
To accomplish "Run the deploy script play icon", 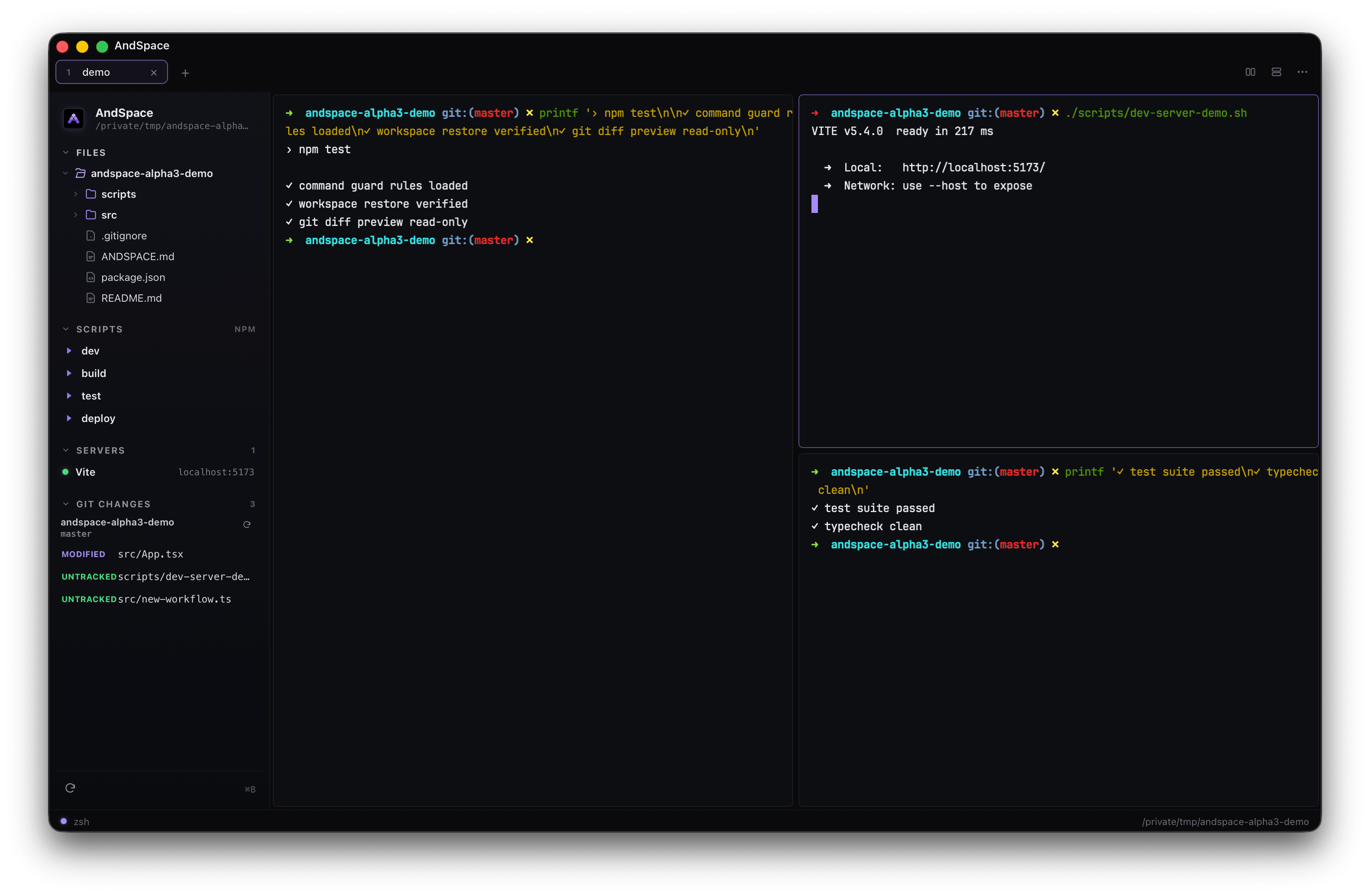I will pos(69,419).
